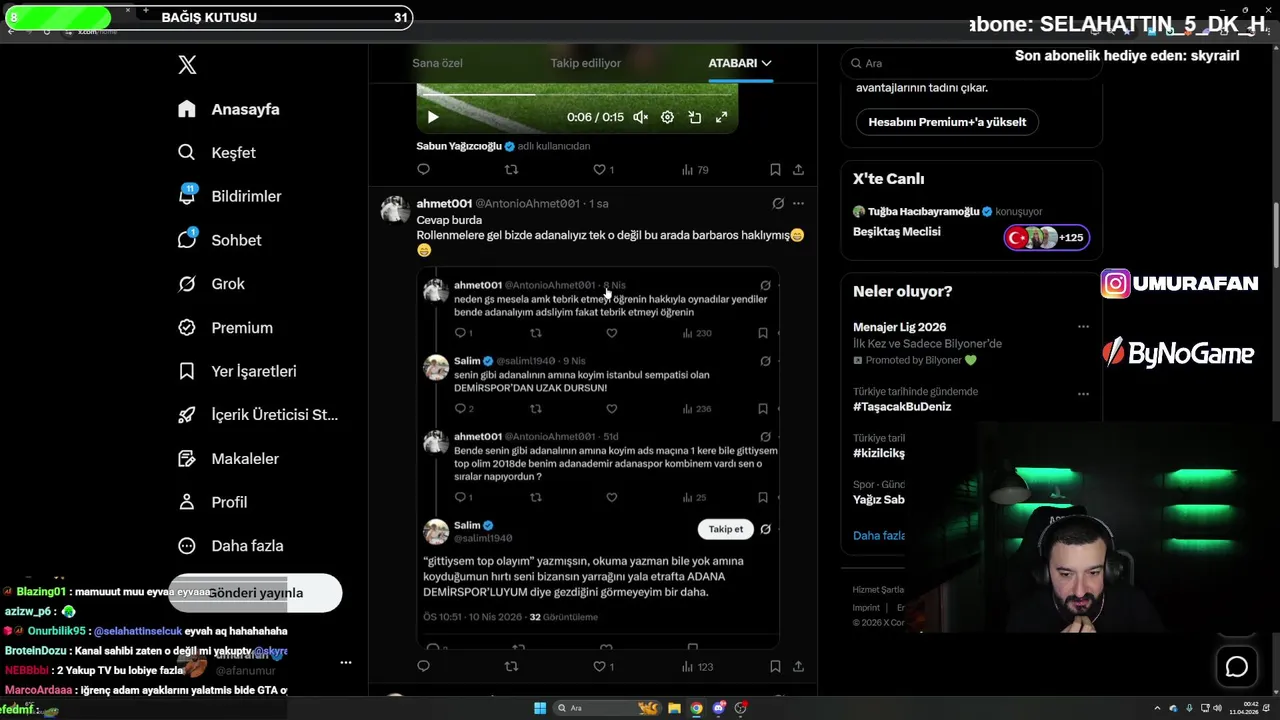Image resolution: width=1280 pixels, height=720 pixels.
Task: Like the video post with 1 like
Action: point(603,170)
